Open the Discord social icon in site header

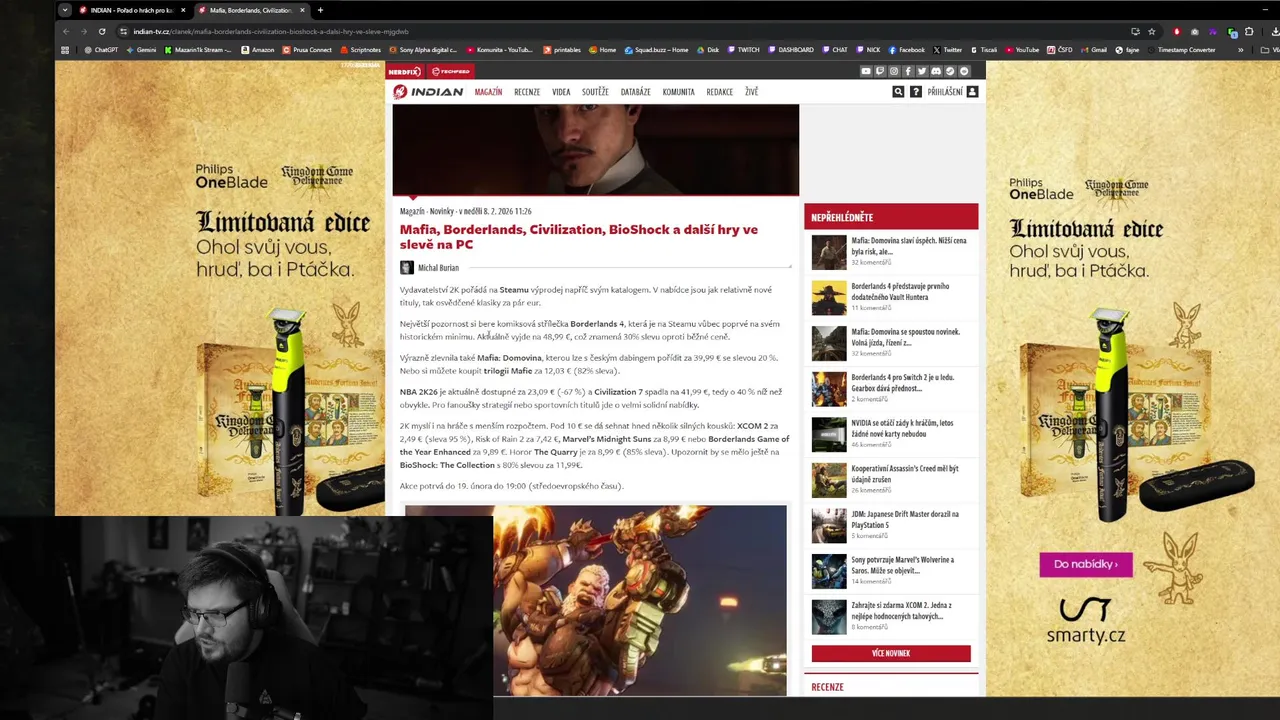(x=936, y=71)
